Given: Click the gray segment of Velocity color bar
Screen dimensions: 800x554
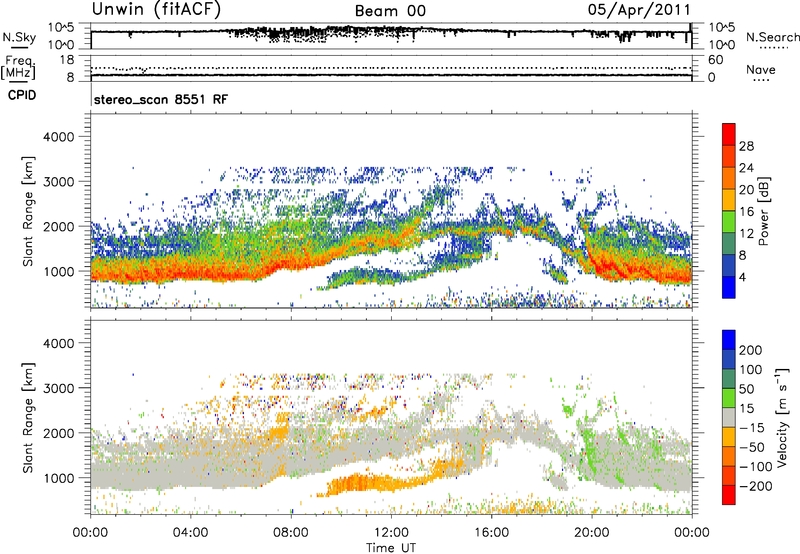Looking at the screenshot, I should [729, 418].
